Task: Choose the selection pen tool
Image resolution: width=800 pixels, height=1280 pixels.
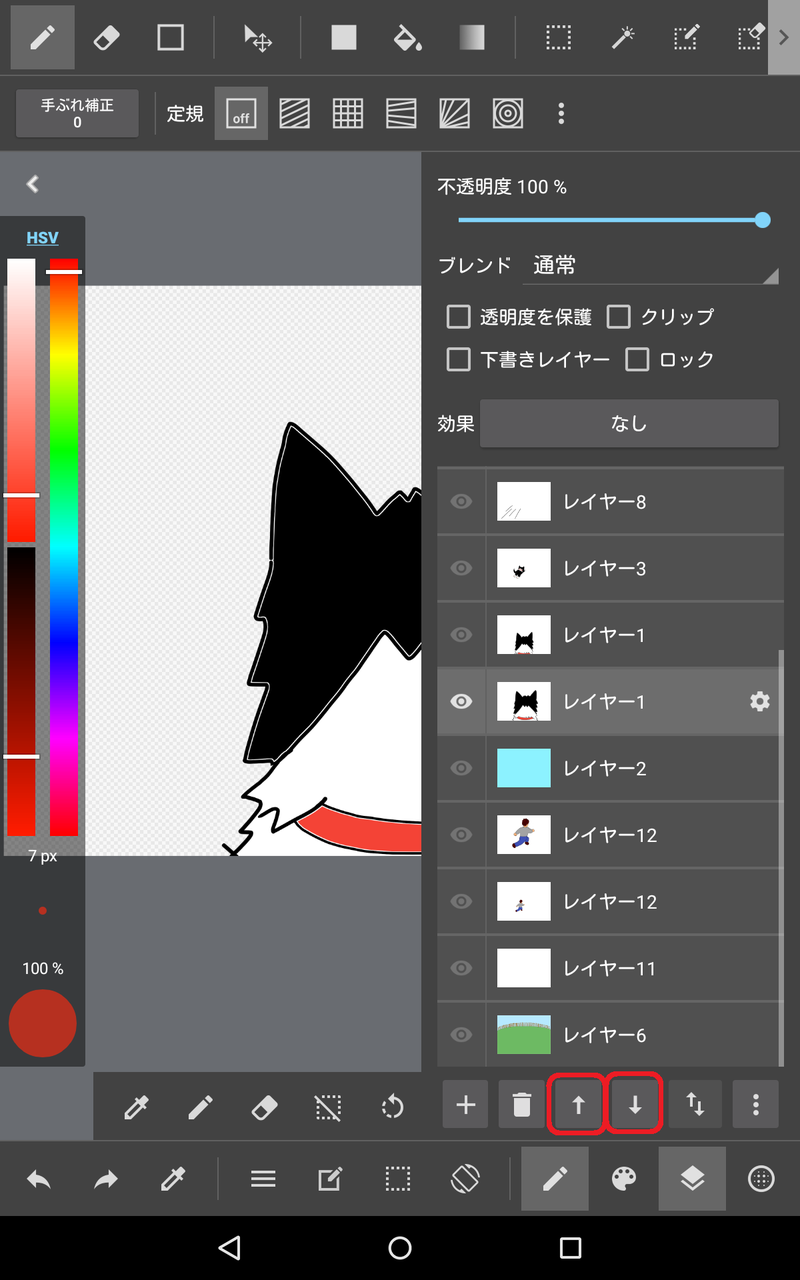Action: tap(686, 38)
